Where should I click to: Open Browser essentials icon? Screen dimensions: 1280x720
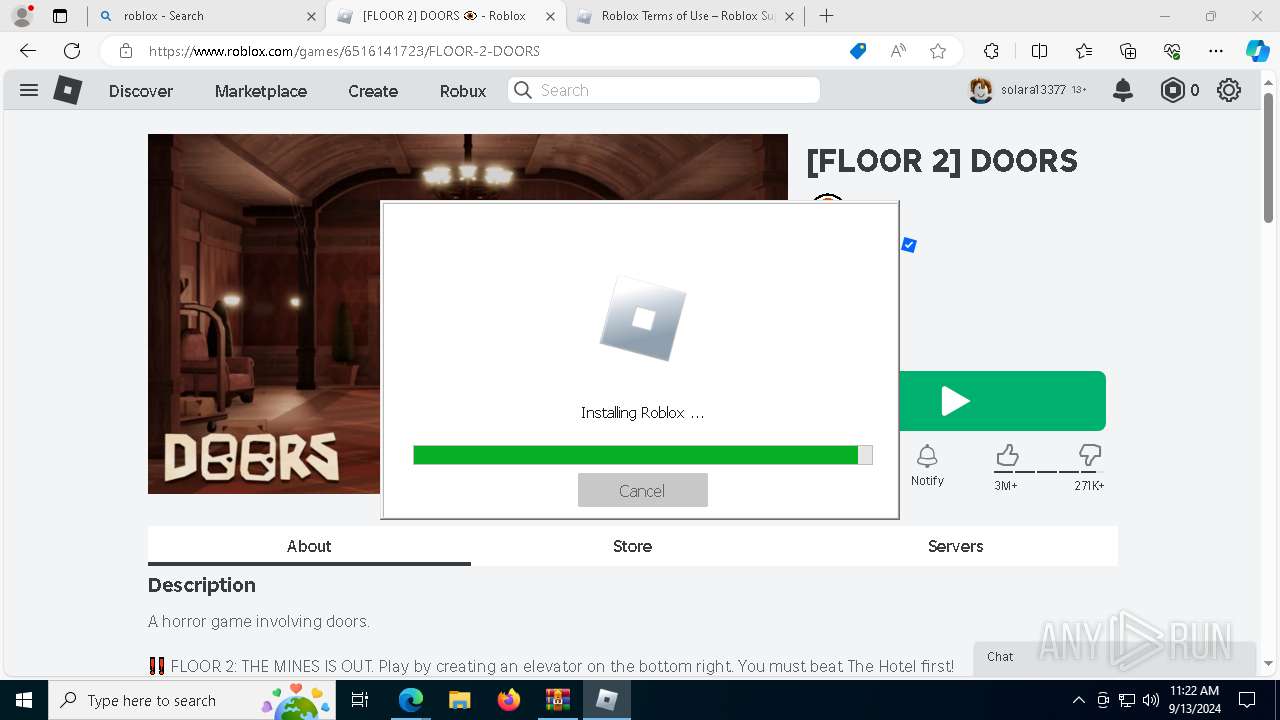pyautogui.click(x=1172, y=51)
